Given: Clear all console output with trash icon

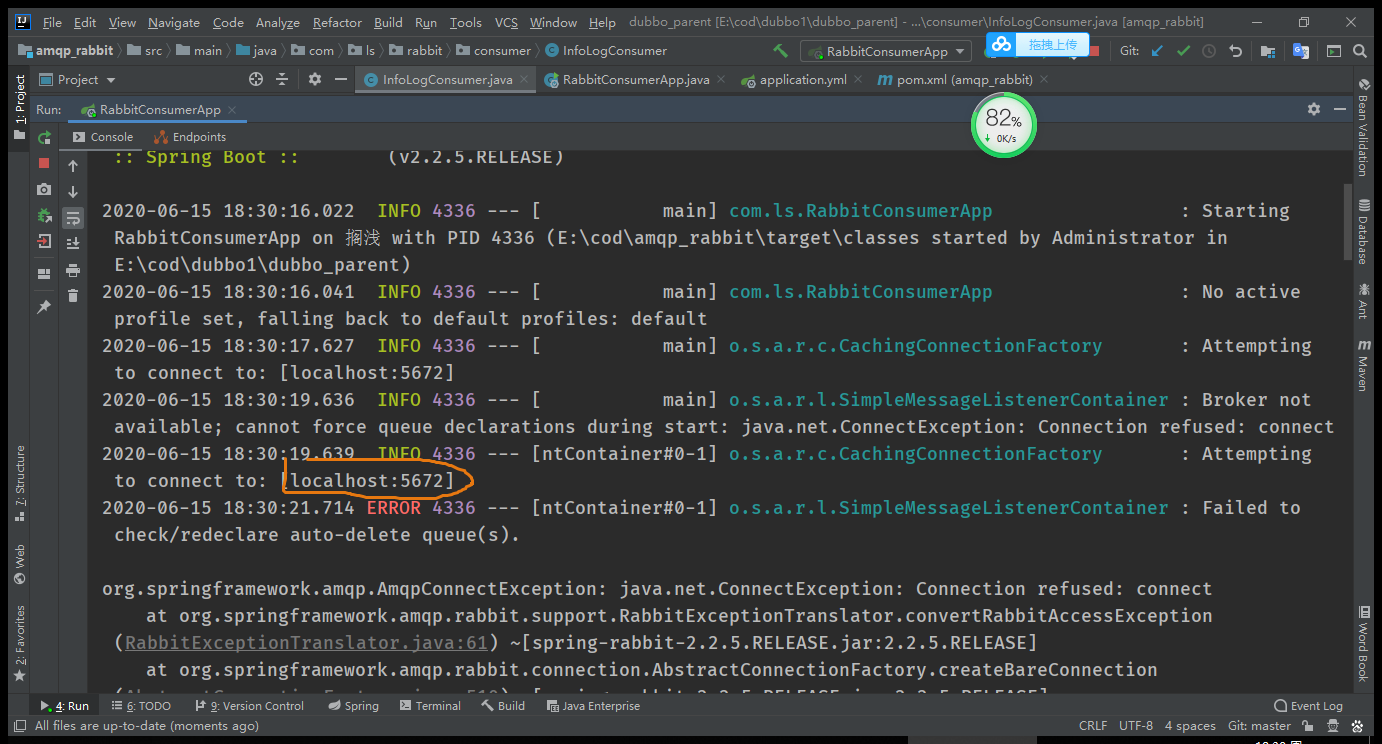Looking at the screenshot, I should 73,296.
